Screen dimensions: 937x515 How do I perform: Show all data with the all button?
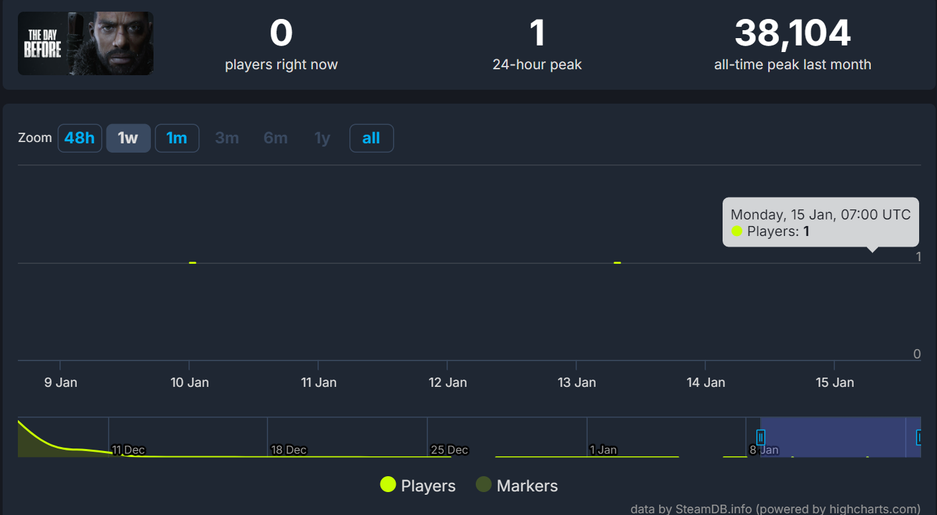tap(371, 138)
